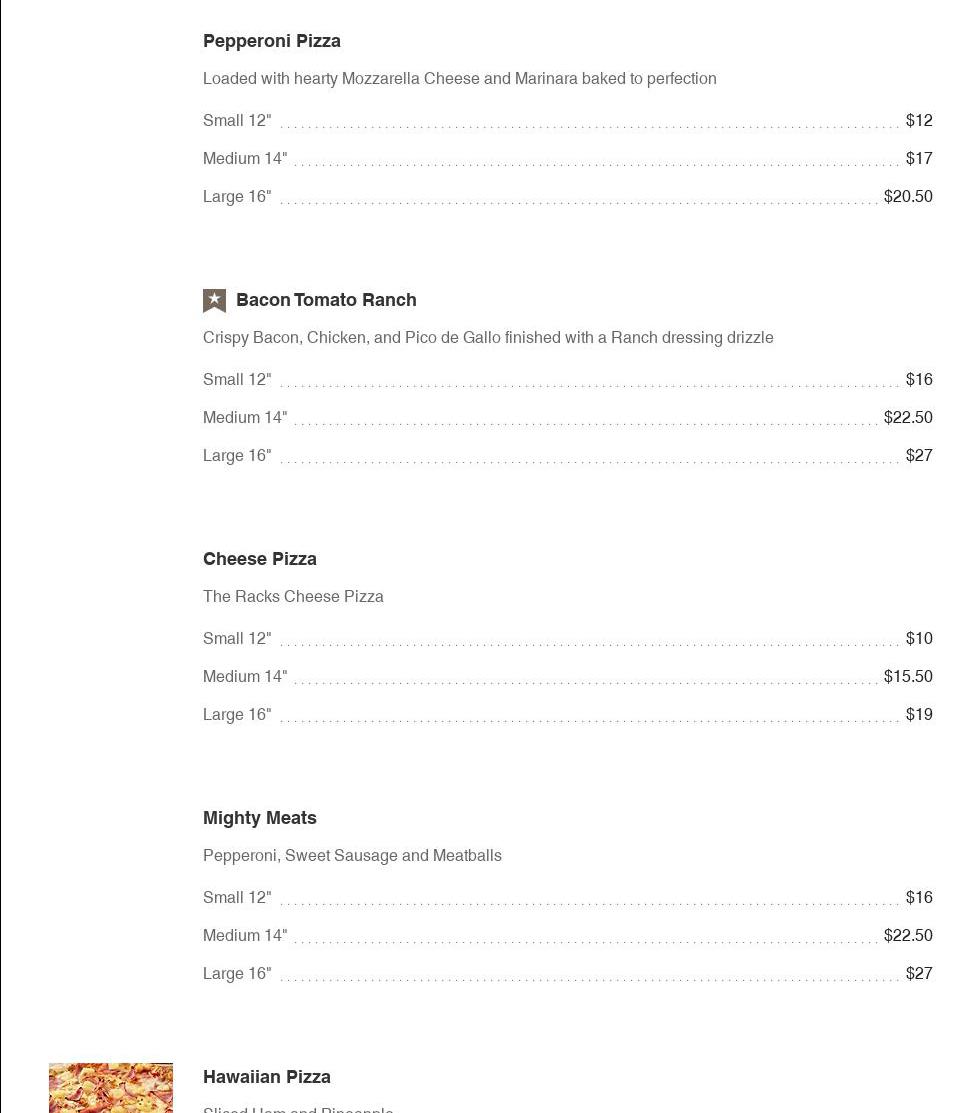Click "The Racks Cheese Pizza" description
This screenshot has height=1113, width=966.
[x=293, y=597]
